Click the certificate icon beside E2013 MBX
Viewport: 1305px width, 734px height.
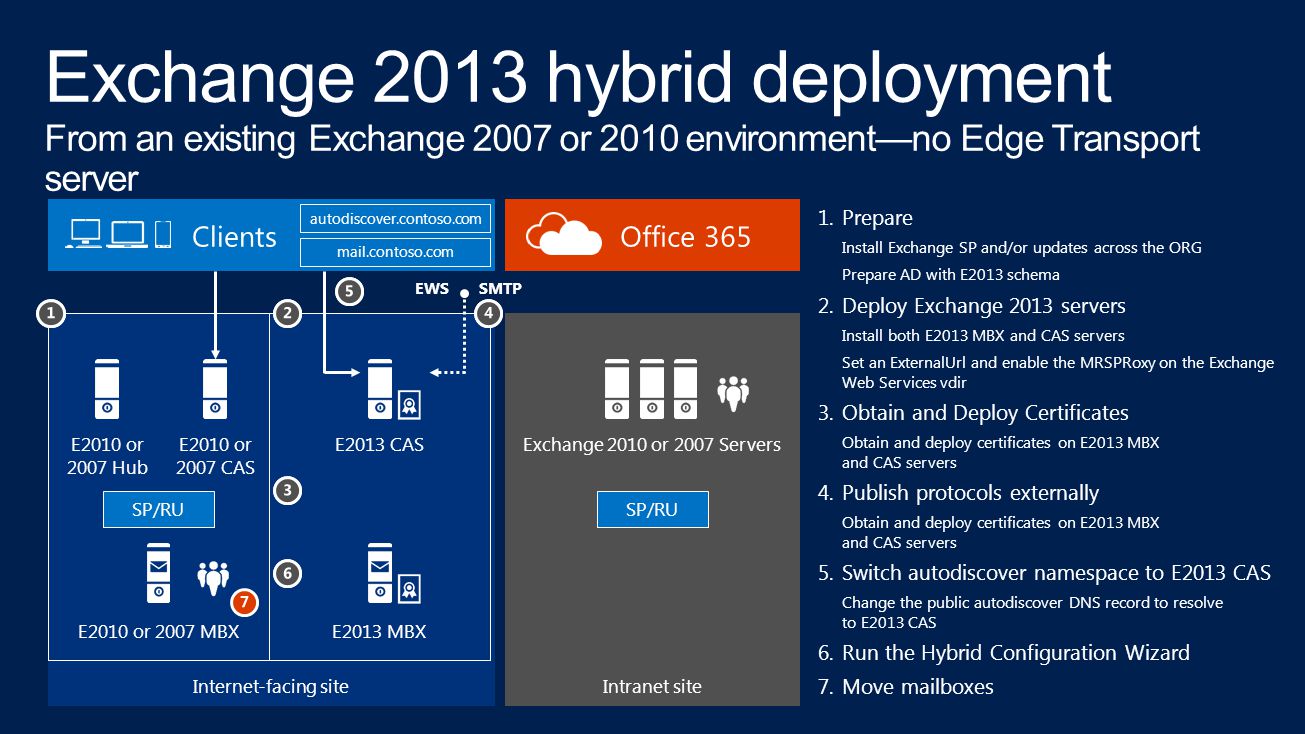click(x=408, y=588)
